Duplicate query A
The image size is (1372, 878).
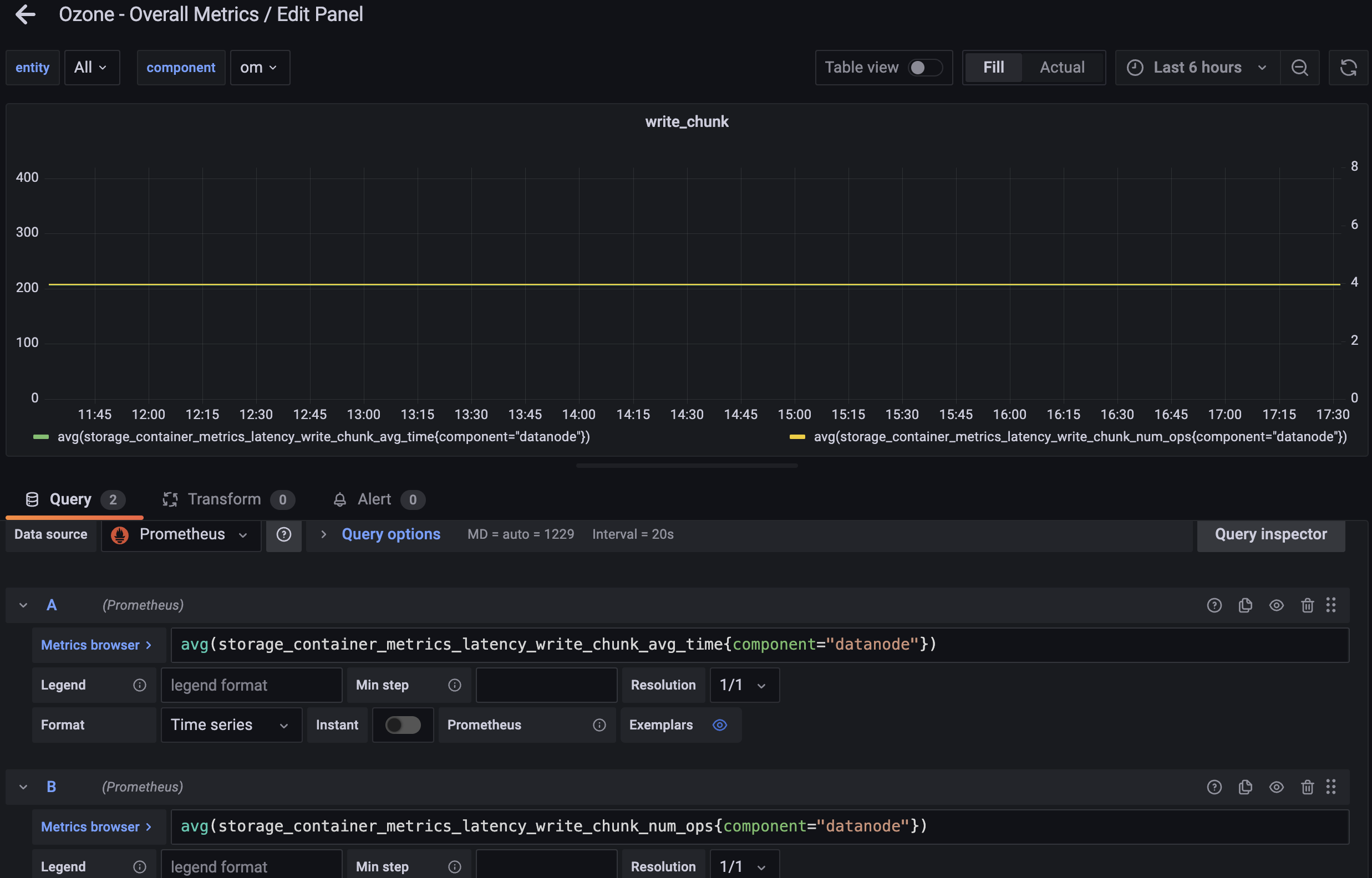point(1246,605)
